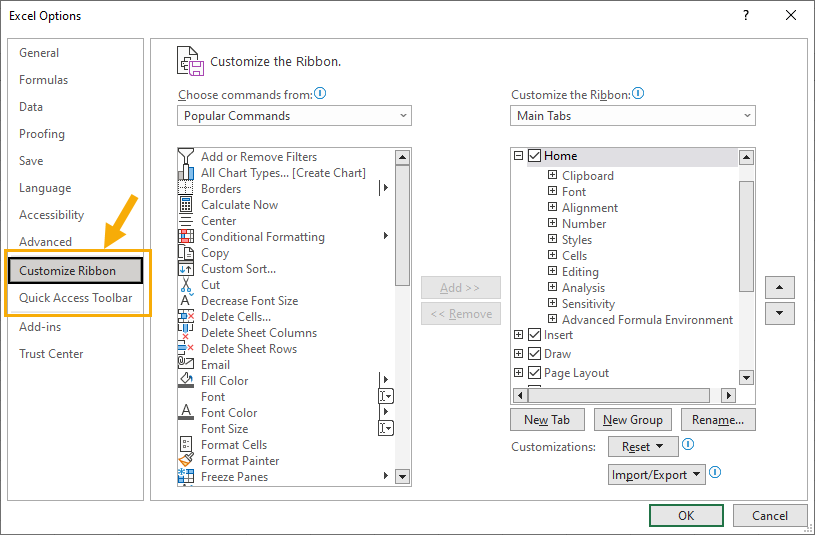Open the Accessibility options category
Image resolution: width=815 pixels, height=535 pixels.
[x=51, y=215]
